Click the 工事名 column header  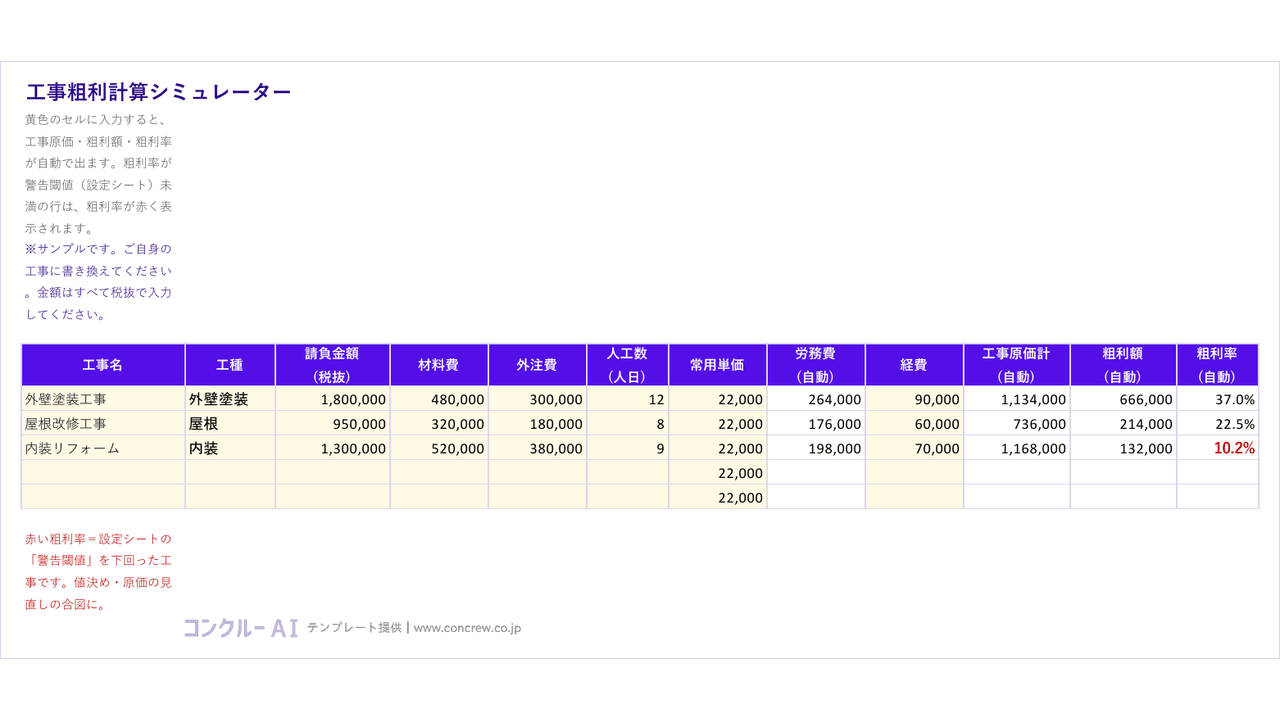click(x=103, y=365)
